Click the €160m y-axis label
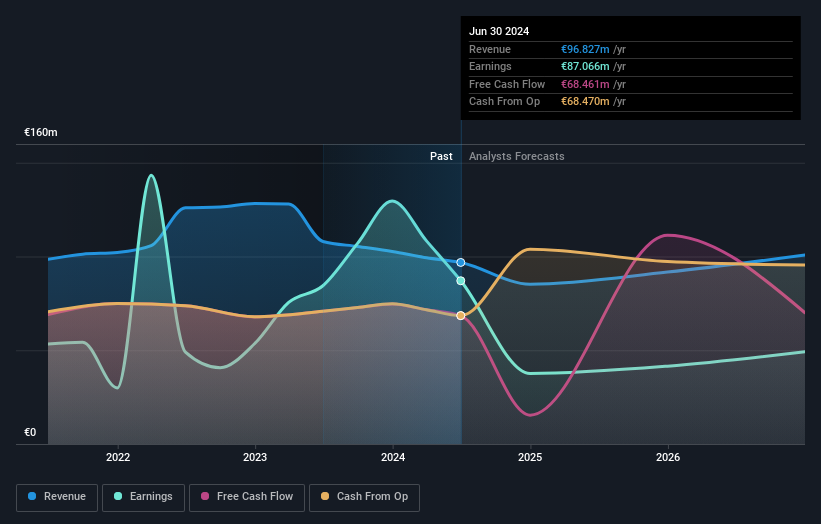Image resolution: width=821 pixels, height=524 pixels. (40, 132)
